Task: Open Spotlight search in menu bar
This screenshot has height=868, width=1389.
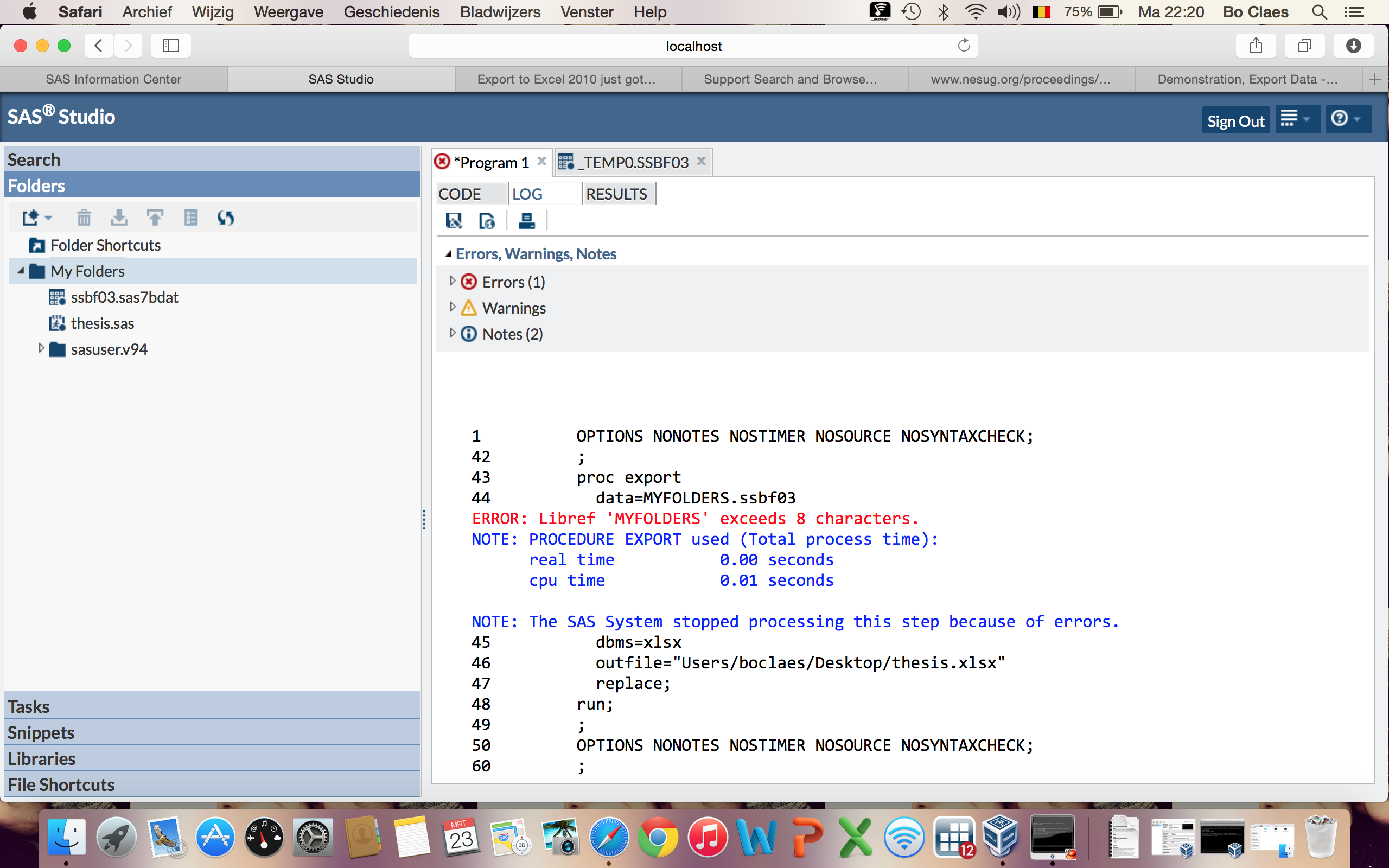Action: click(1320, 12)
